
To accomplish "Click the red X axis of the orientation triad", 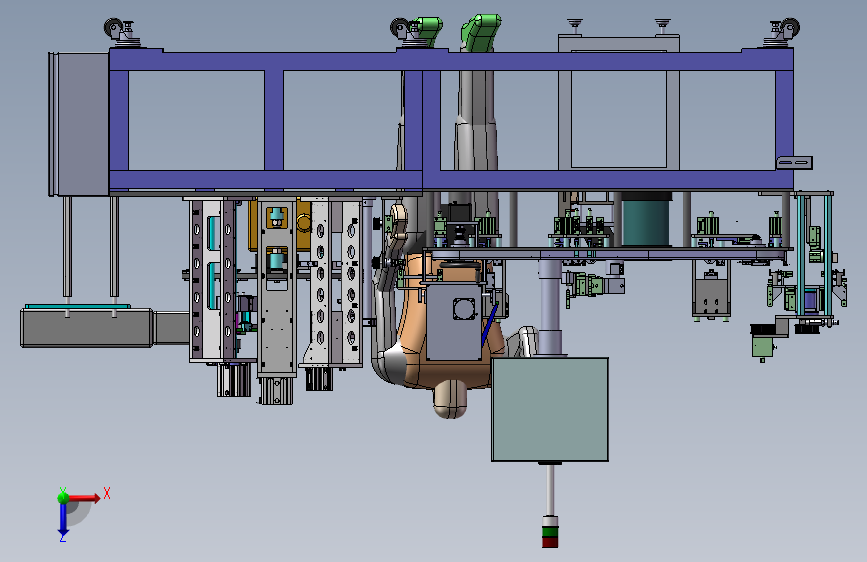I will pyautogui.click(x=85, y=497).
